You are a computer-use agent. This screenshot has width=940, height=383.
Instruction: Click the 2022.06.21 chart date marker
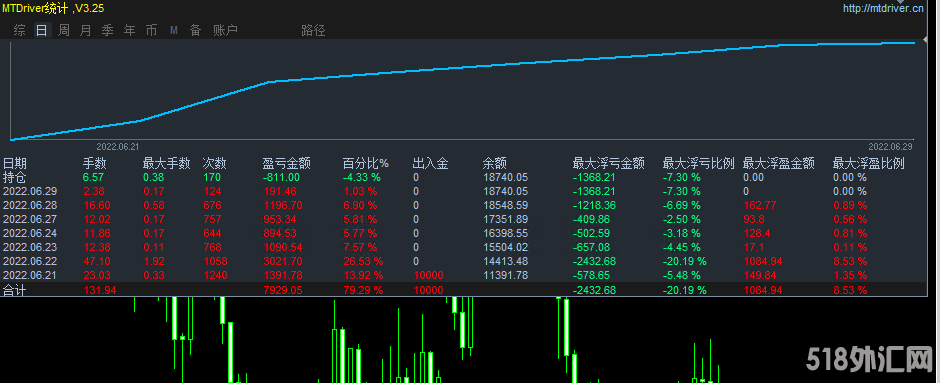[x=118, y=146]
